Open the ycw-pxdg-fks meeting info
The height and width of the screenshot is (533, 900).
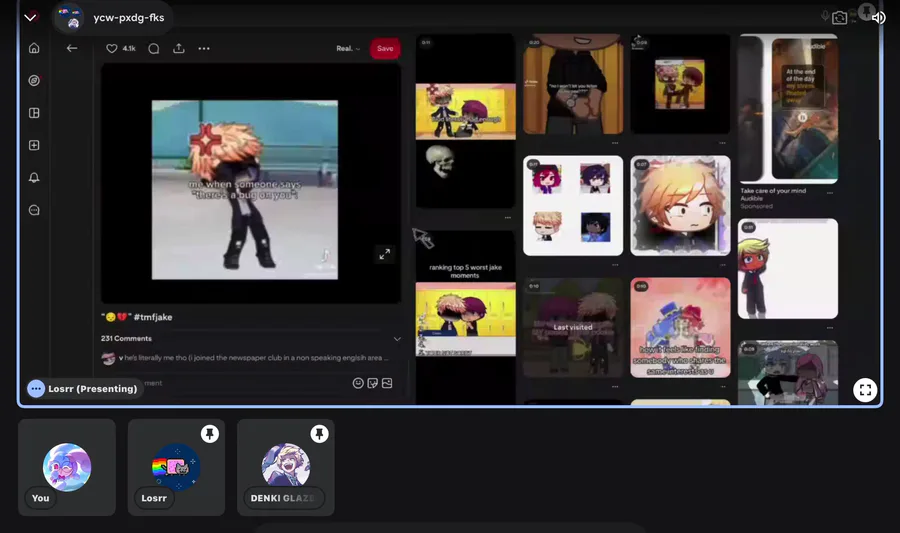coord(113,18)
